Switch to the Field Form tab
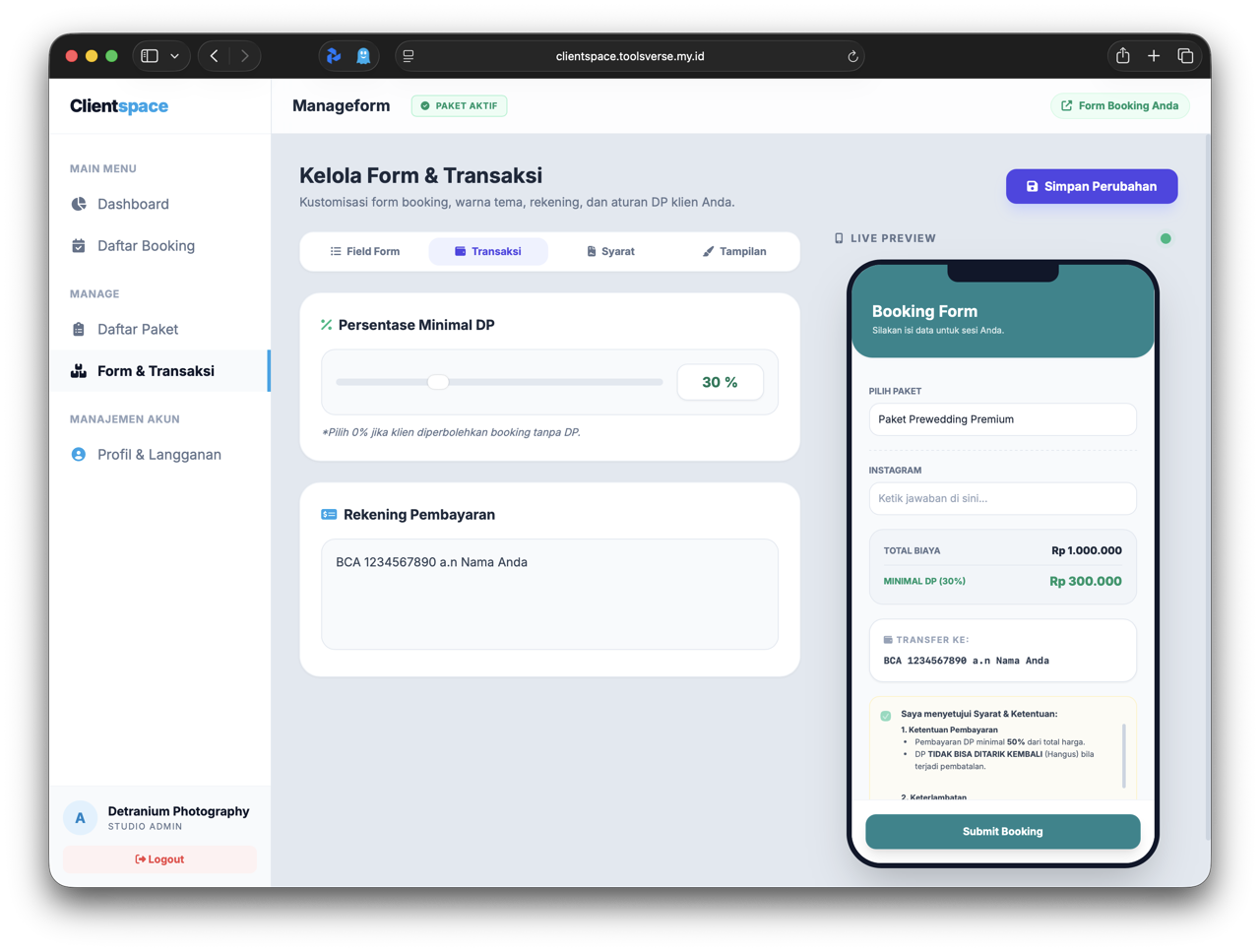Image resolution: width=1260 pixels, height=952 pixels. [x=365, y=252]
